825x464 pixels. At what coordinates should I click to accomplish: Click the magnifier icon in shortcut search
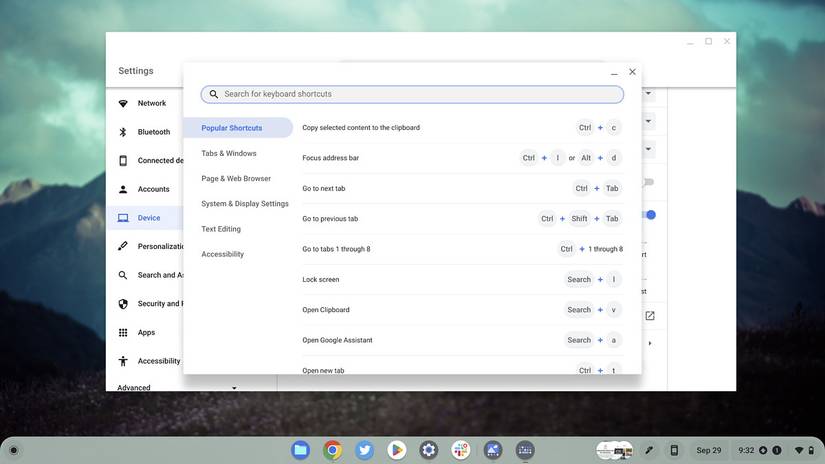(x=214, y=94)
